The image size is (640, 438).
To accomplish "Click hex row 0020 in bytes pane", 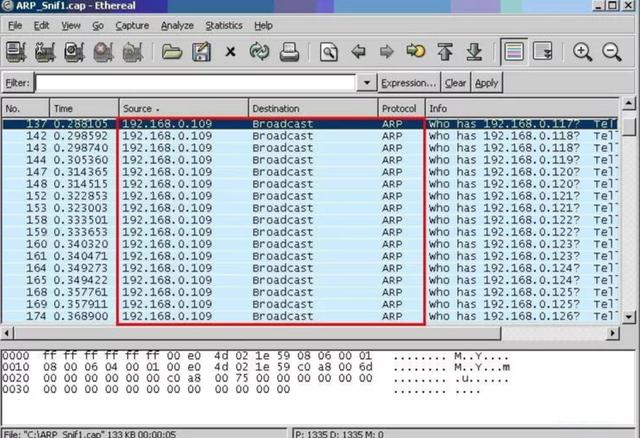I will pos(256,378).
